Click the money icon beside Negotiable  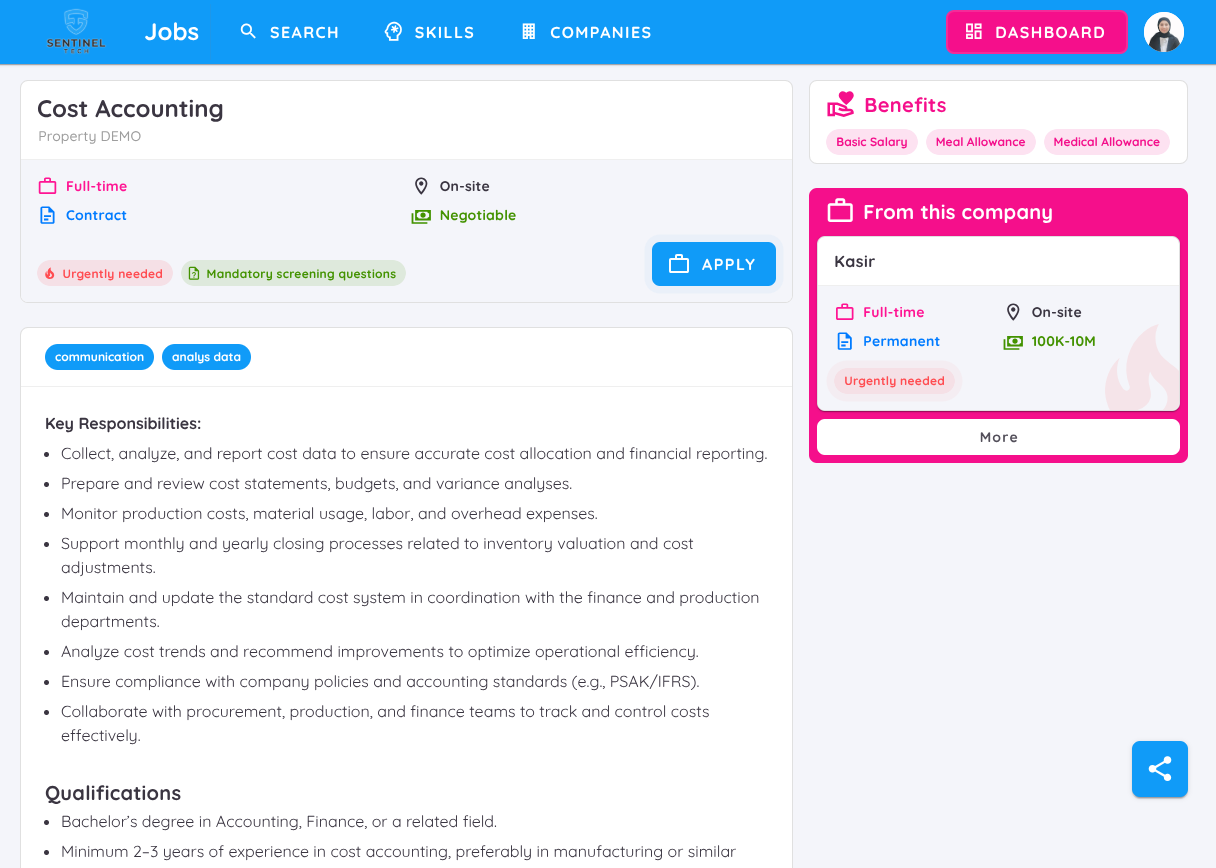pos(421,216)
